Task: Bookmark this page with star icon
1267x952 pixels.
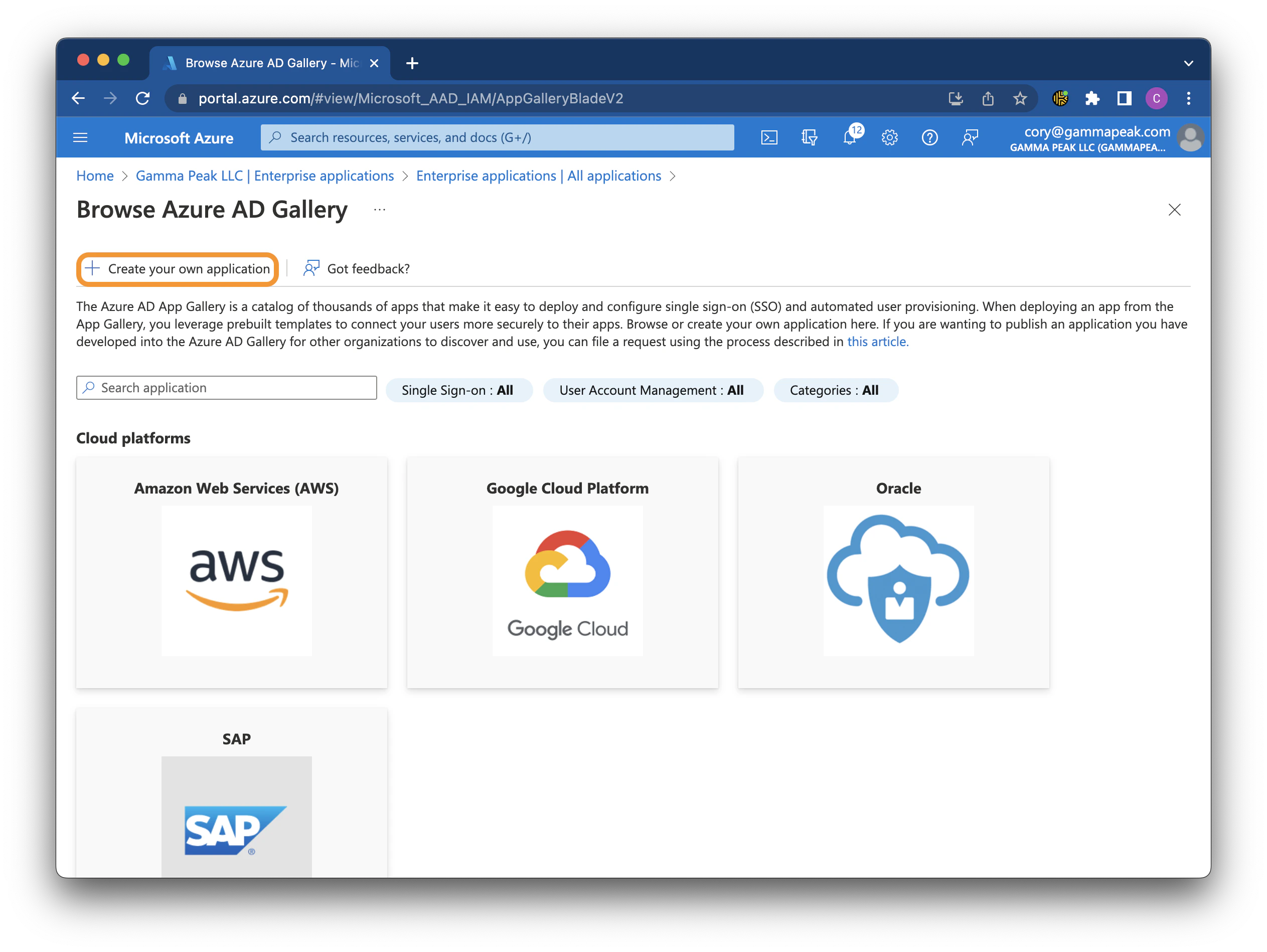Action: [x=1020, y=98]
